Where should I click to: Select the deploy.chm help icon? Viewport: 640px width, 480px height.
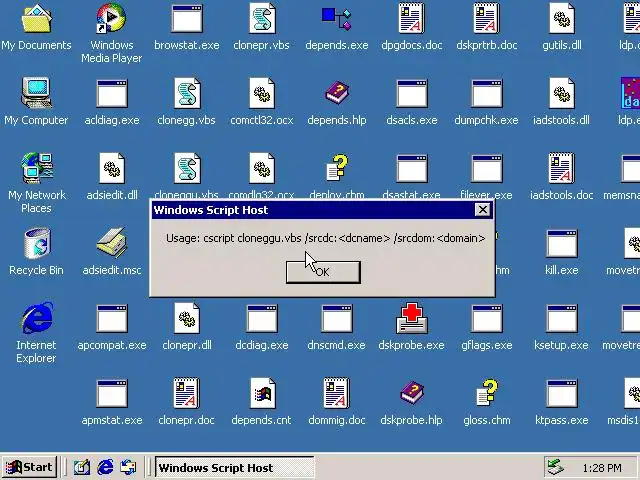tap(337, 169)
